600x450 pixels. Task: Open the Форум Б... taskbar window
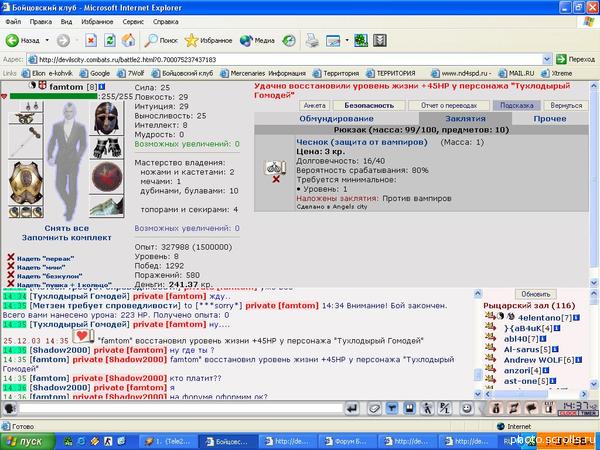pos(347,442)
